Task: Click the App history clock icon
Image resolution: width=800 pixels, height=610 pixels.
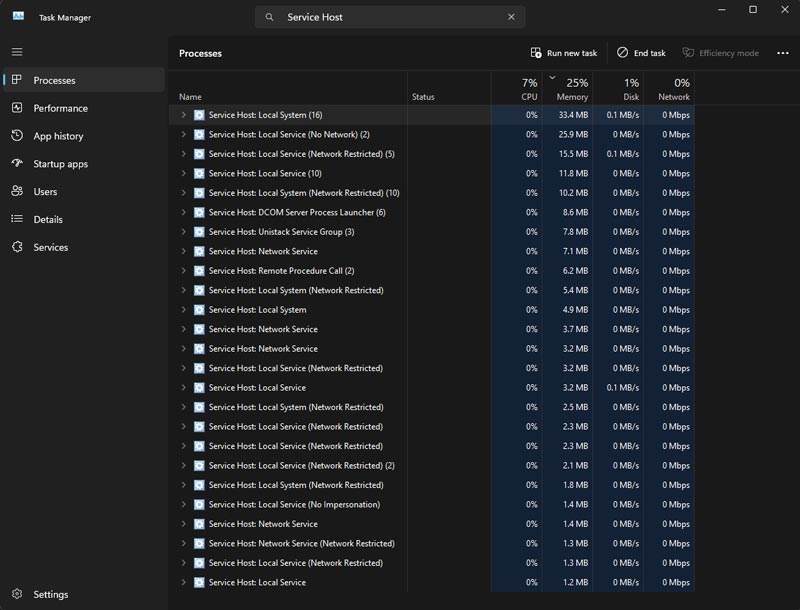Action: point(17,136)
